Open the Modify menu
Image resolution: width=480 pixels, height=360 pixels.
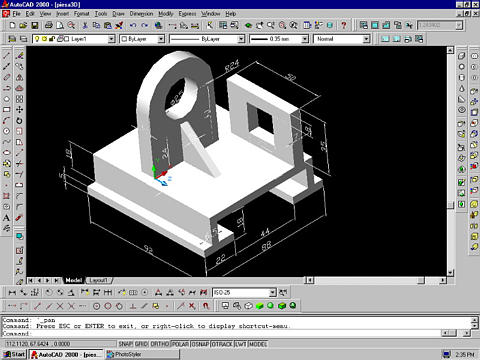click(166, 14)
